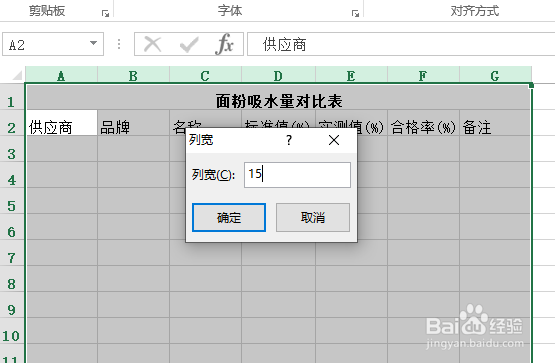
Task: Click the 取消 button
Action: point(313,218)
